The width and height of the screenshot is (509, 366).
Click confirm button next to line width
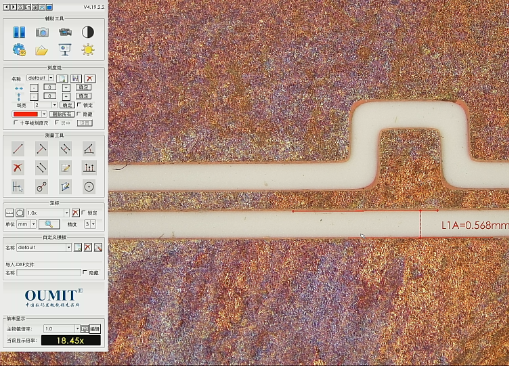(x=67, y=105)
